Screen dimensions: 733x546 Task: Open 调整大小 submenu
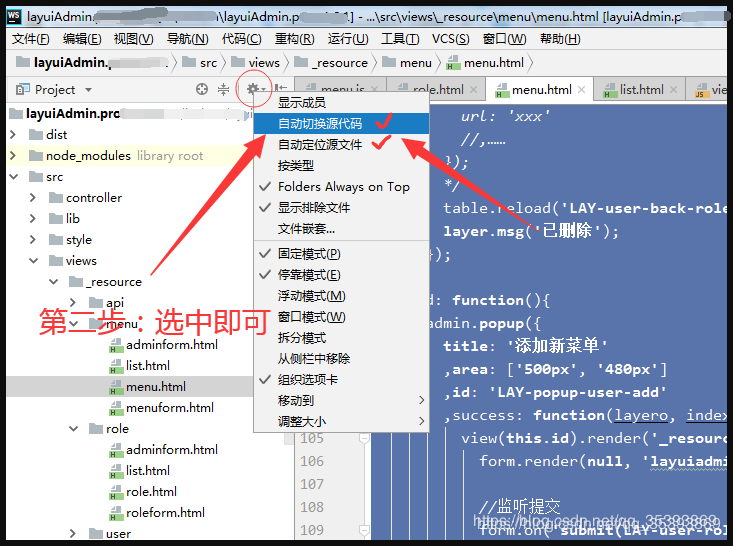coord(341,421)
